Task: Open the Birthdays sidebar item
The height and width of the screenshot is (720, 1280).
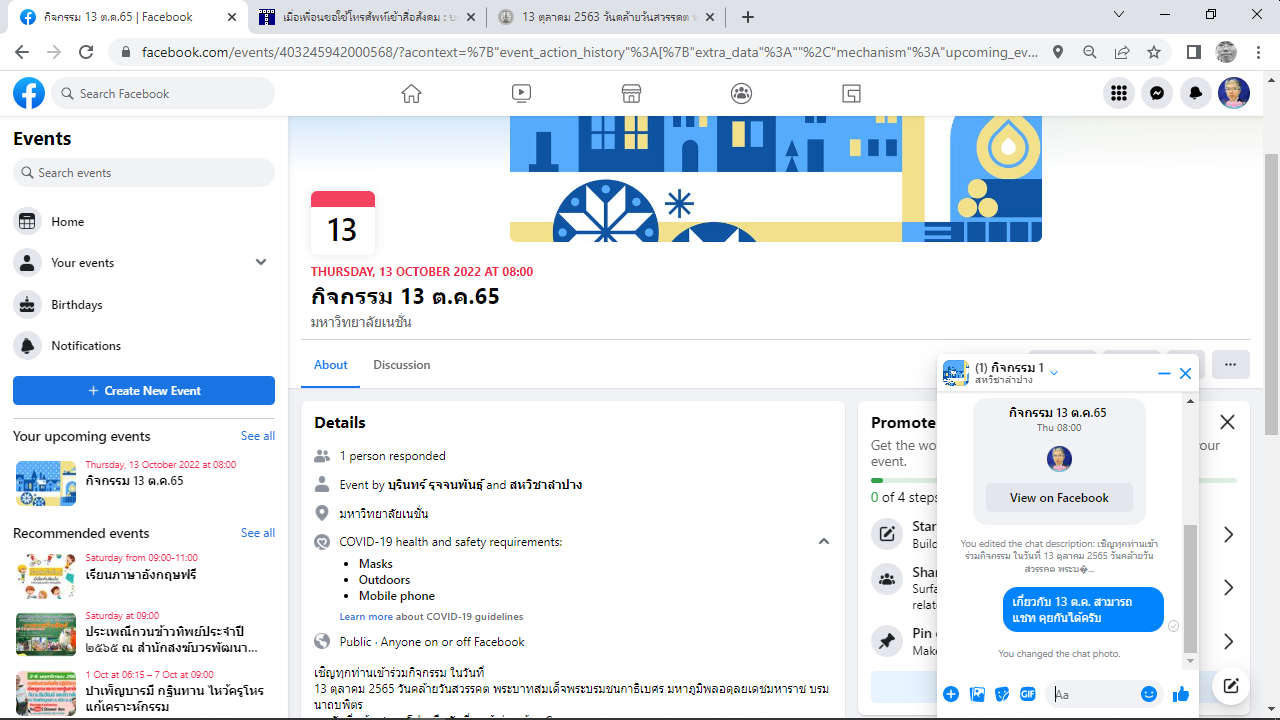Action: 144,305
